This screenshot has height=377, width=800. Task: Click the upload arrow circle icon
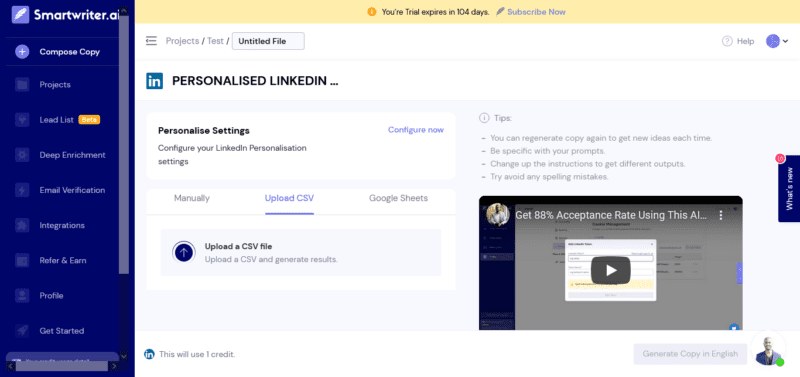click(184, 252)
